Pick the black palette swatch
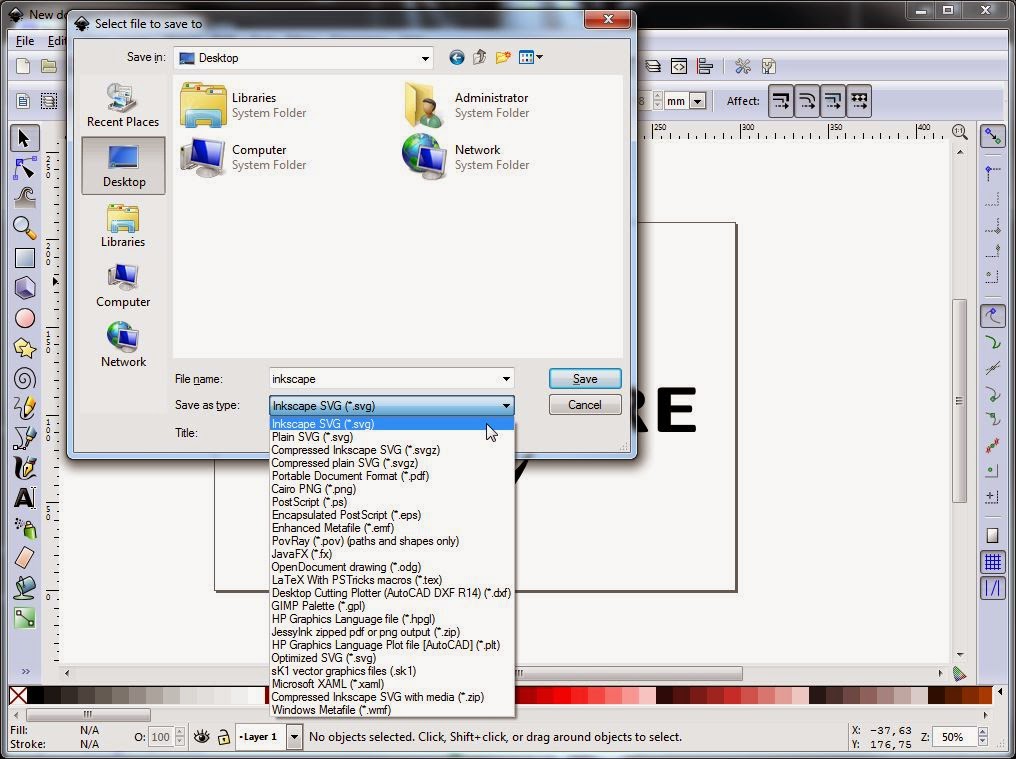The width and height of the screenshot is (1016, 759). click(36, 695)
